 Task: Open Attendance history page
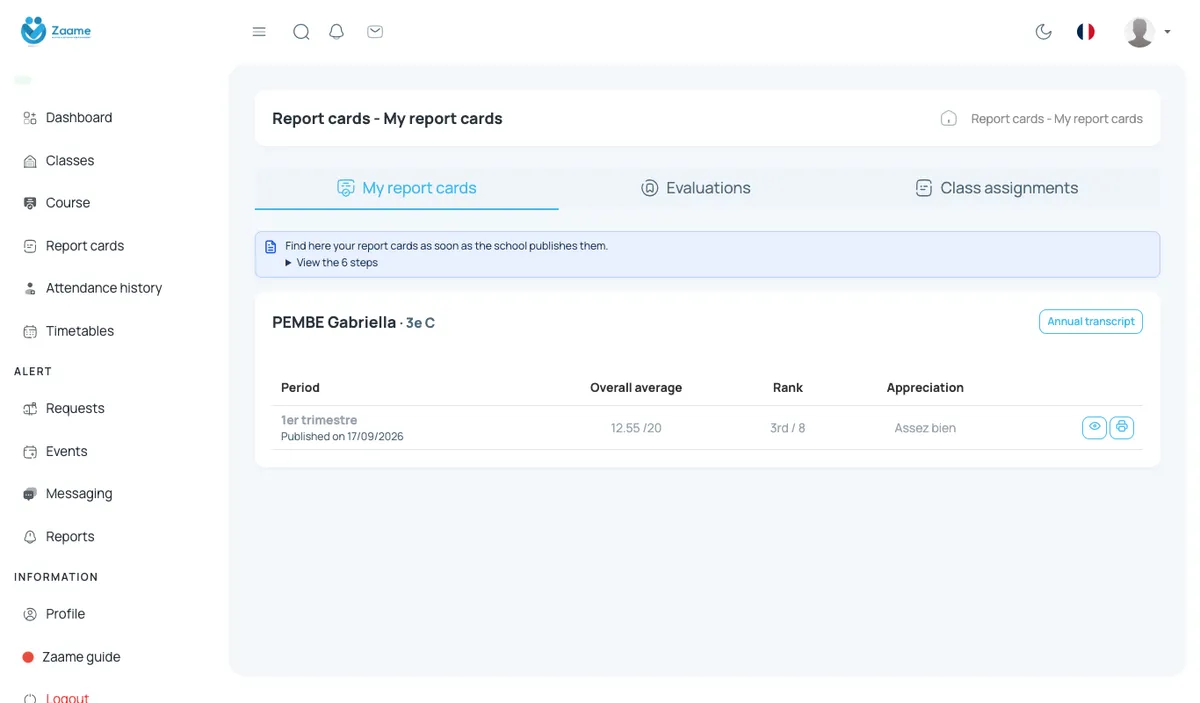[x=92, y=288]
